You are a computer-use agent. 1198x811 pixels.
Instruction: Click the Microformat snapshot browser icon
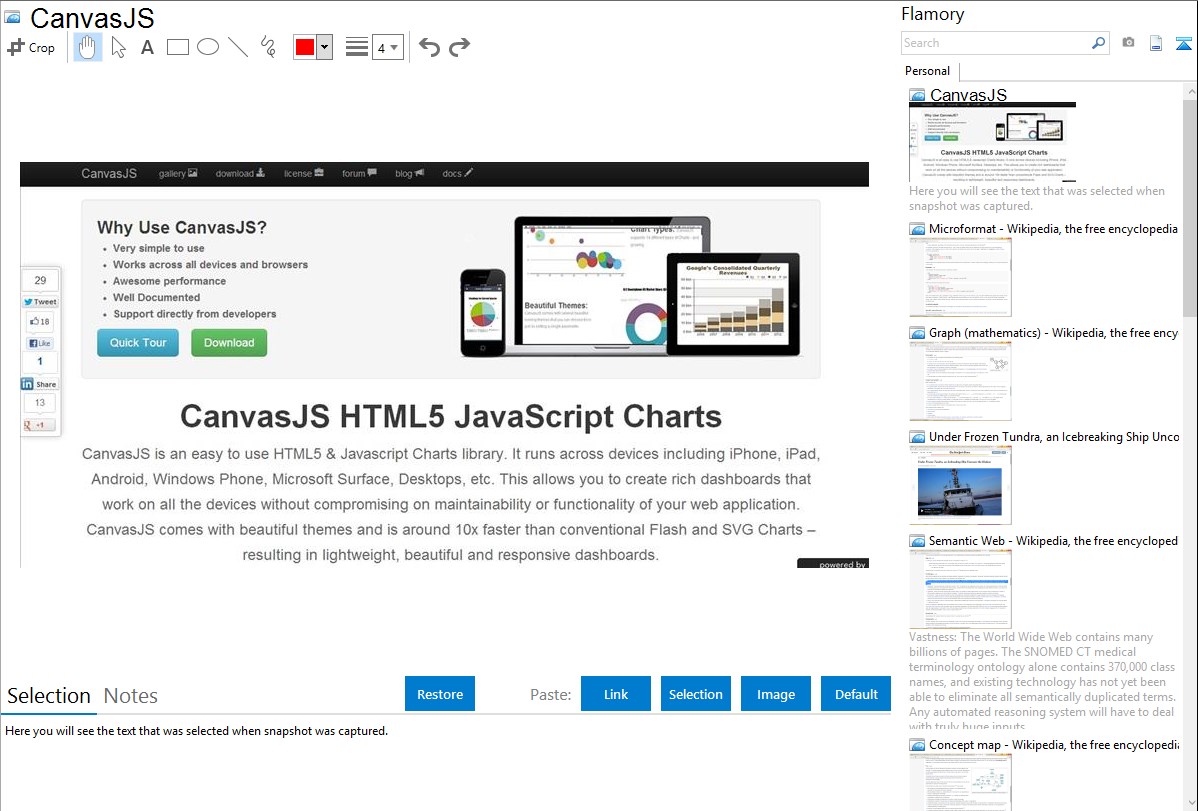tap(917, 229)
